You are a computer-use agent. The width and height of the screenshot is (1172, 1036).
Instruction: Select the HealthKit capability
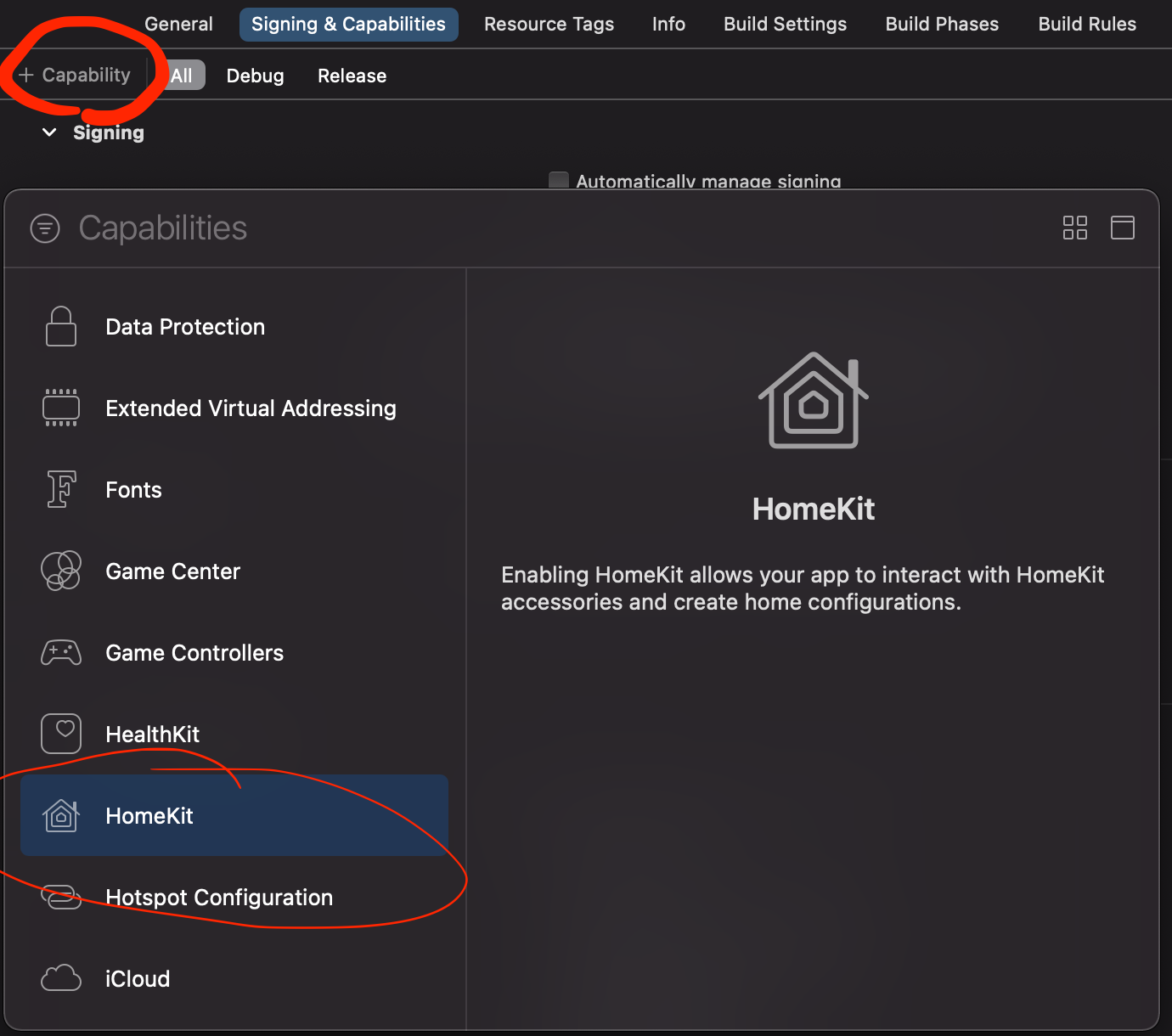tap(234, 735)
